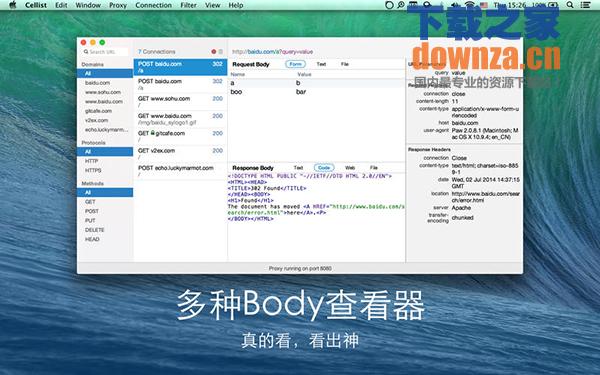Open the Edit menu
This screenshot has height=375, width=600.
tap(61, 5)
